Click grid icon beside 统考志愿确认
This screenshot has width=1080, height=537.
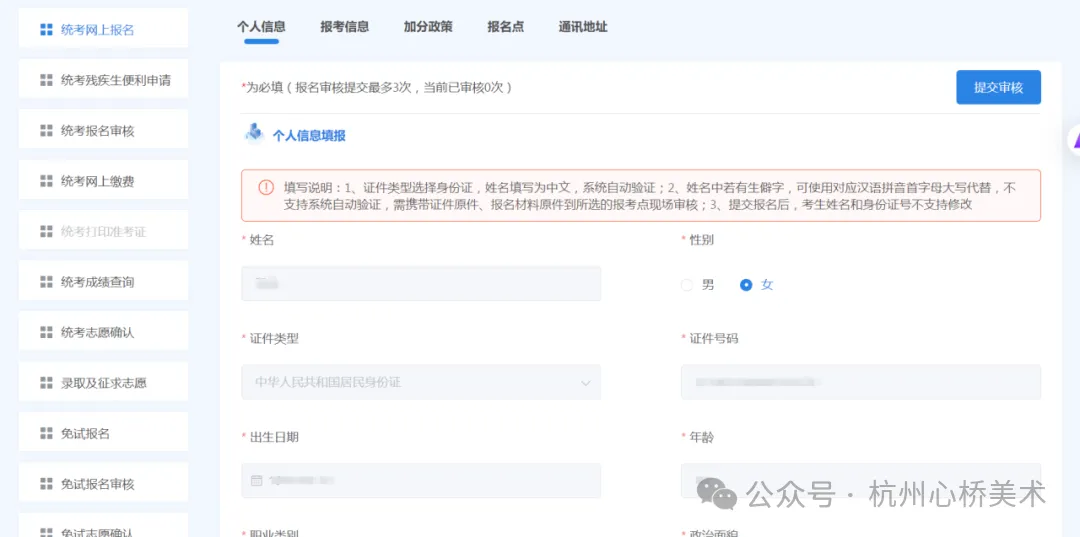pos(46,333)
